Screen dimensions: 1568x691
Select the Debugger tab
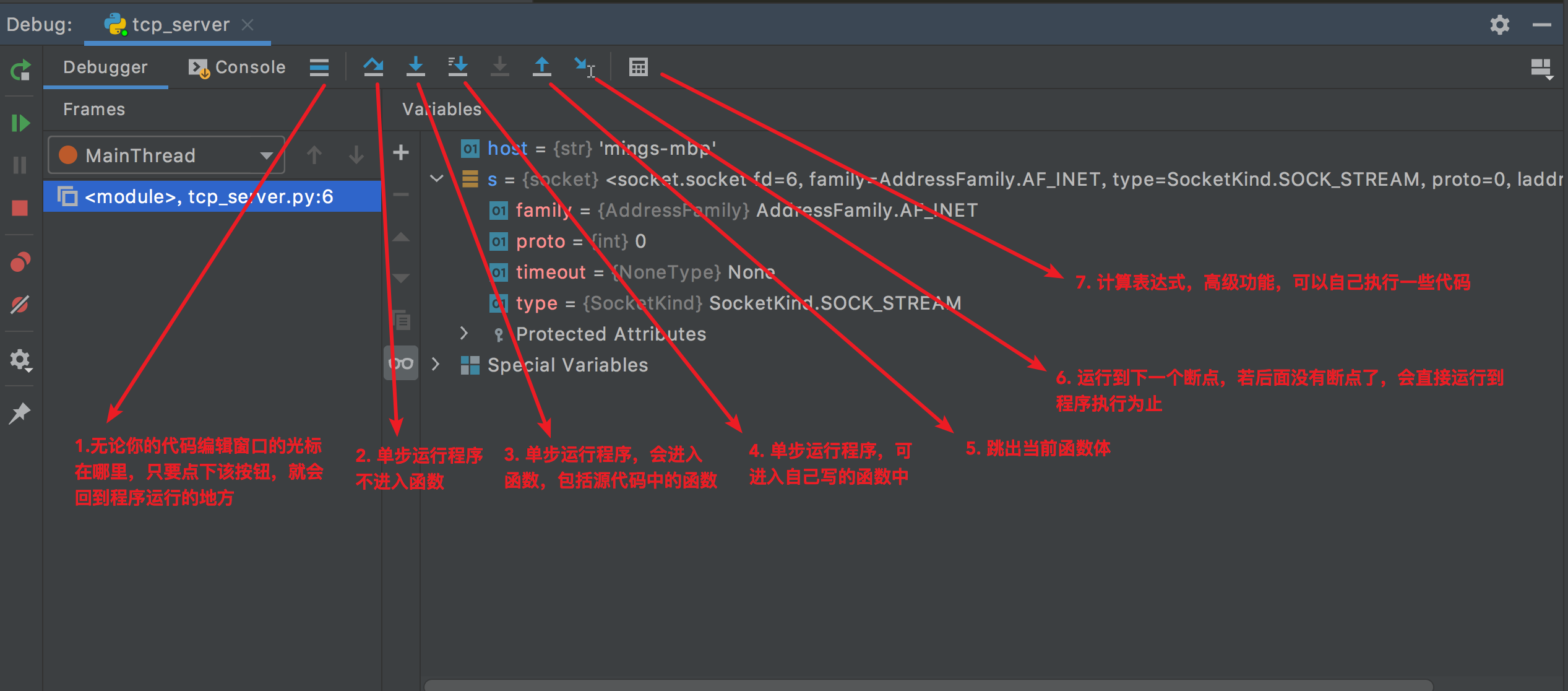pos(105,67)
